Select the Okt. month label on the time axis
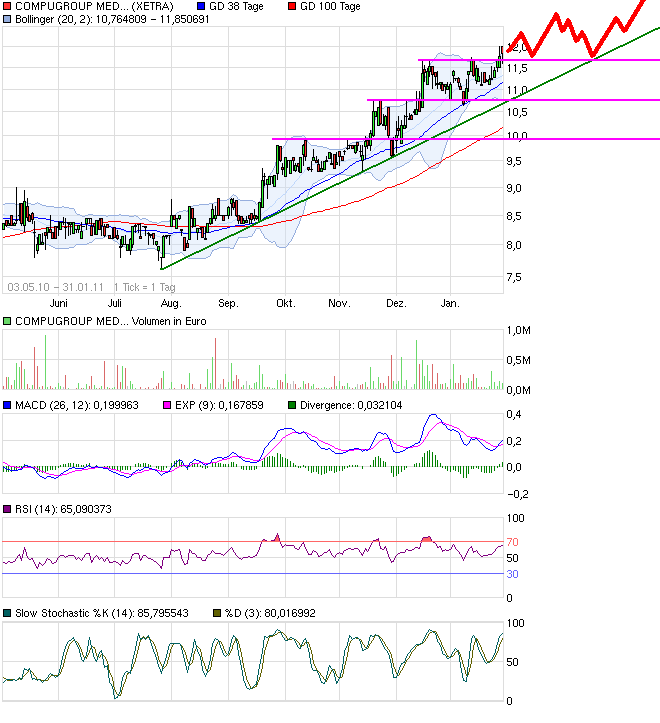The image size is (660, 723). pyautogui.click(x=285, y=303)
